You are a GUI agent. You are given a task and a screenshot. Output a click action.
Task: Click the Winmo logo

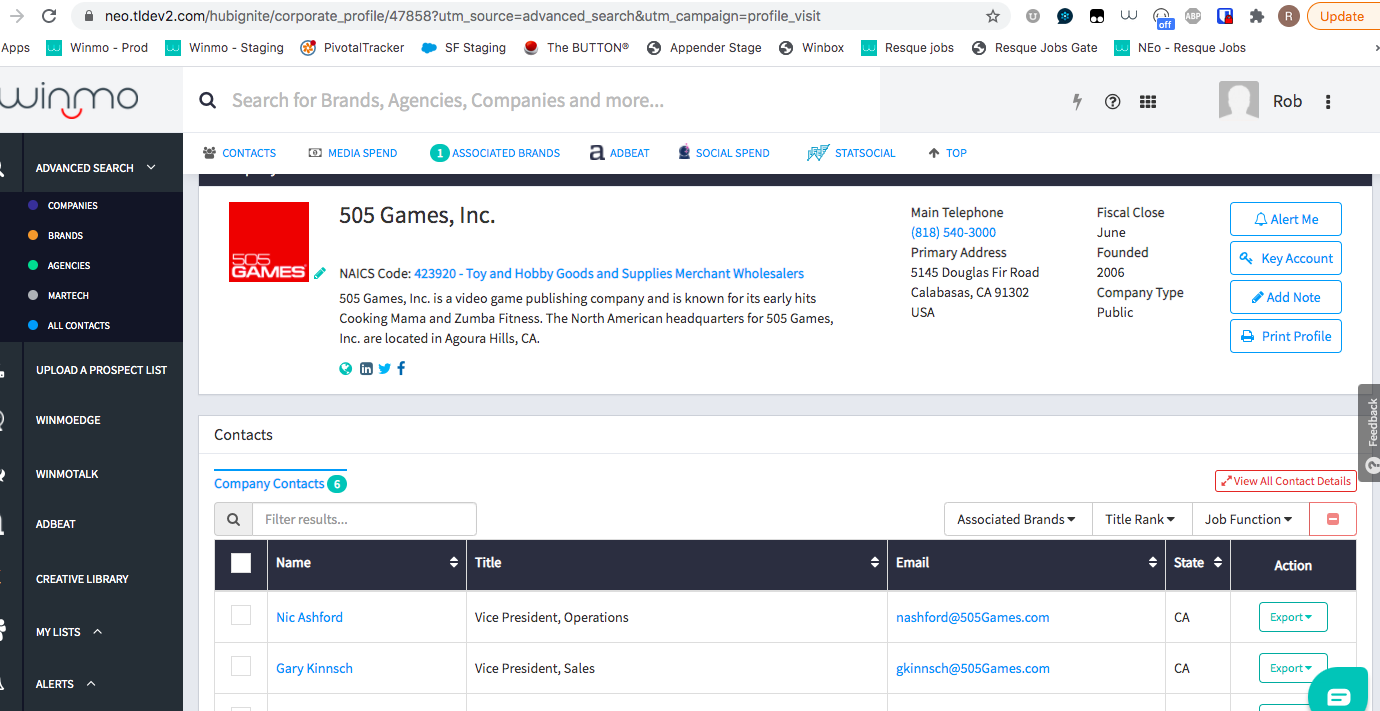point(69,100)
